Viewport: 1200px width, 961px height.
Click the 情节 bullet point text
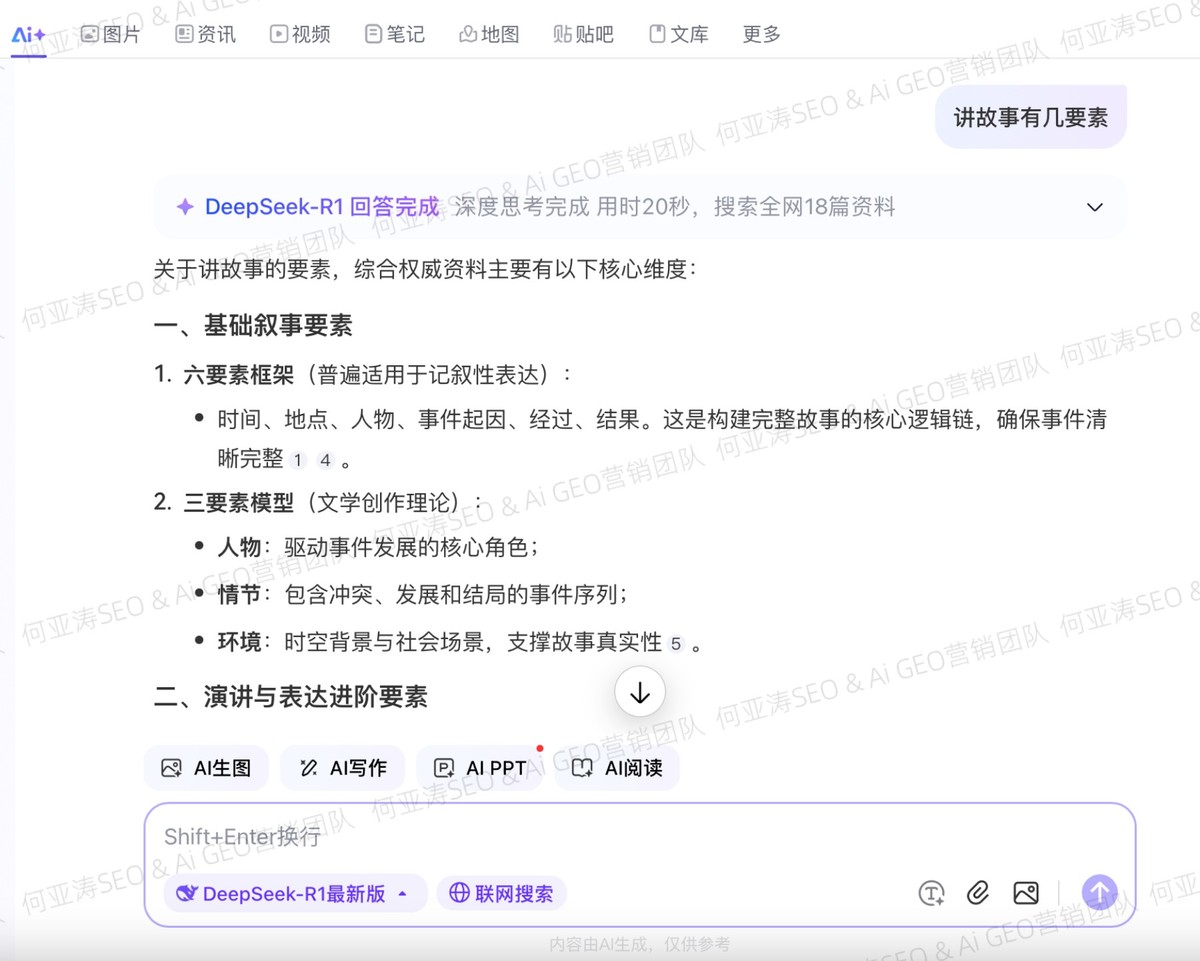pyautogui.click(x=423, y=595)
